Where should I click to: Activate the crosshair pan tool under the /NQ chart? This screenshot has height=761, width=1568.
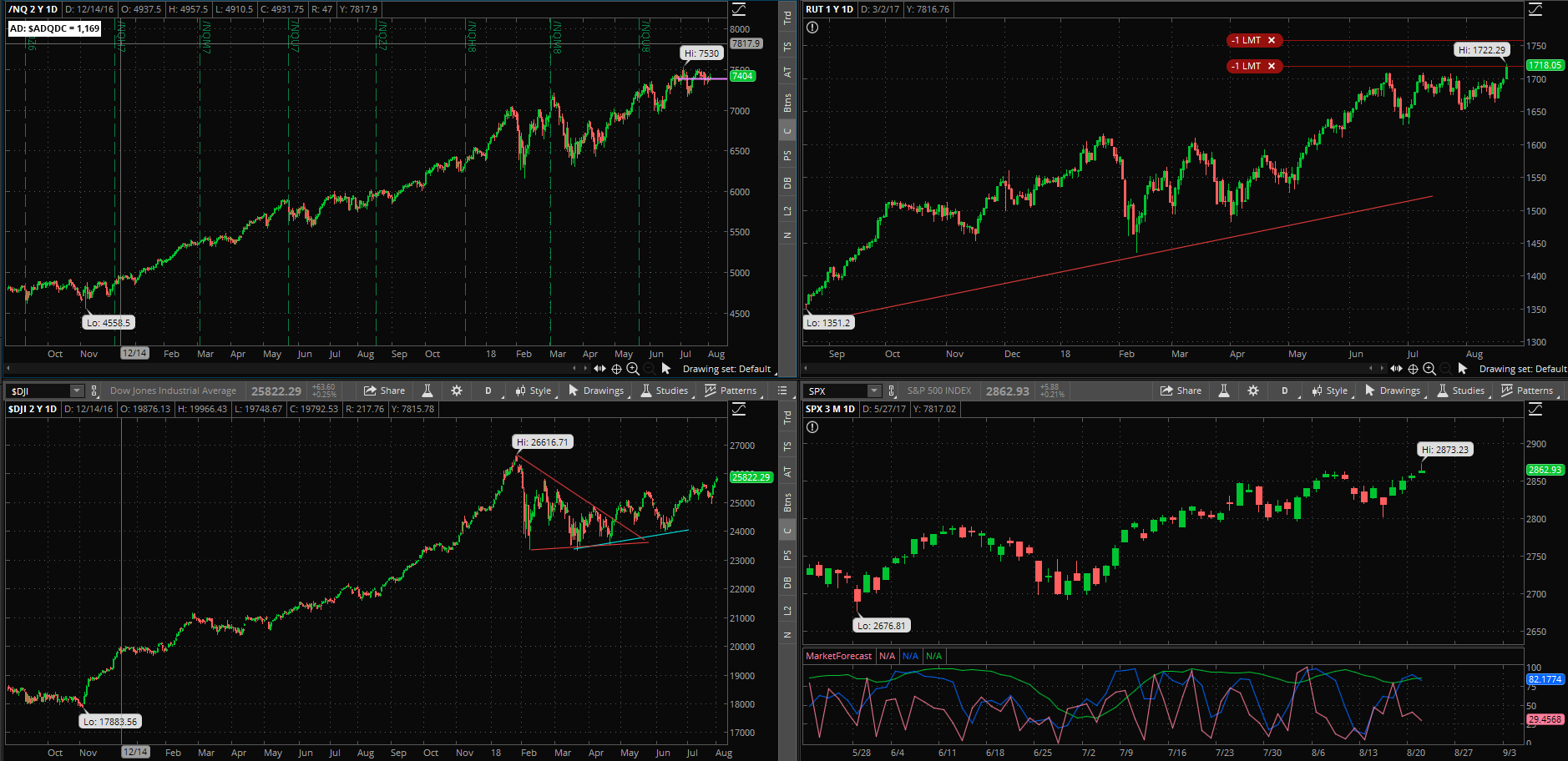(616, 369)
